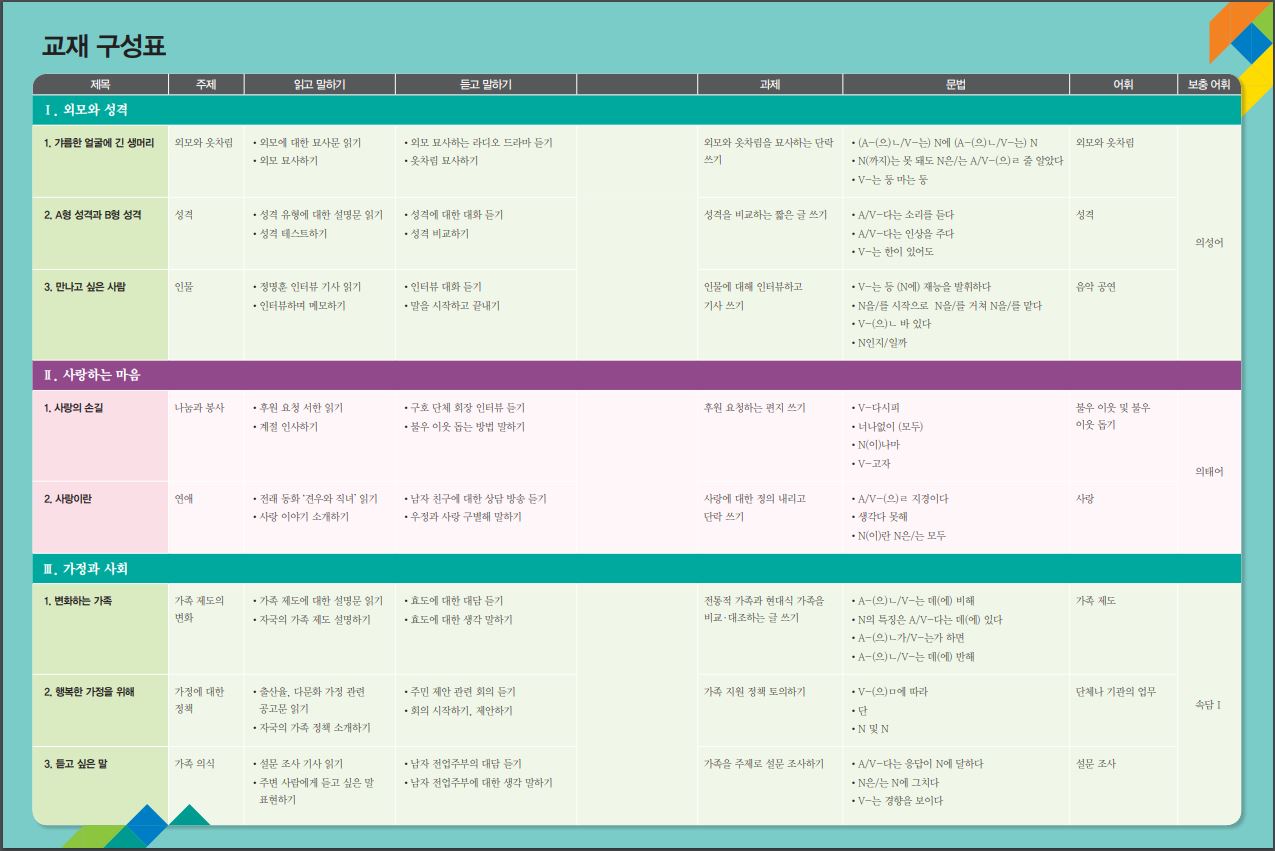
Task: Select the 주제 column header
Action: coord(206,85)
